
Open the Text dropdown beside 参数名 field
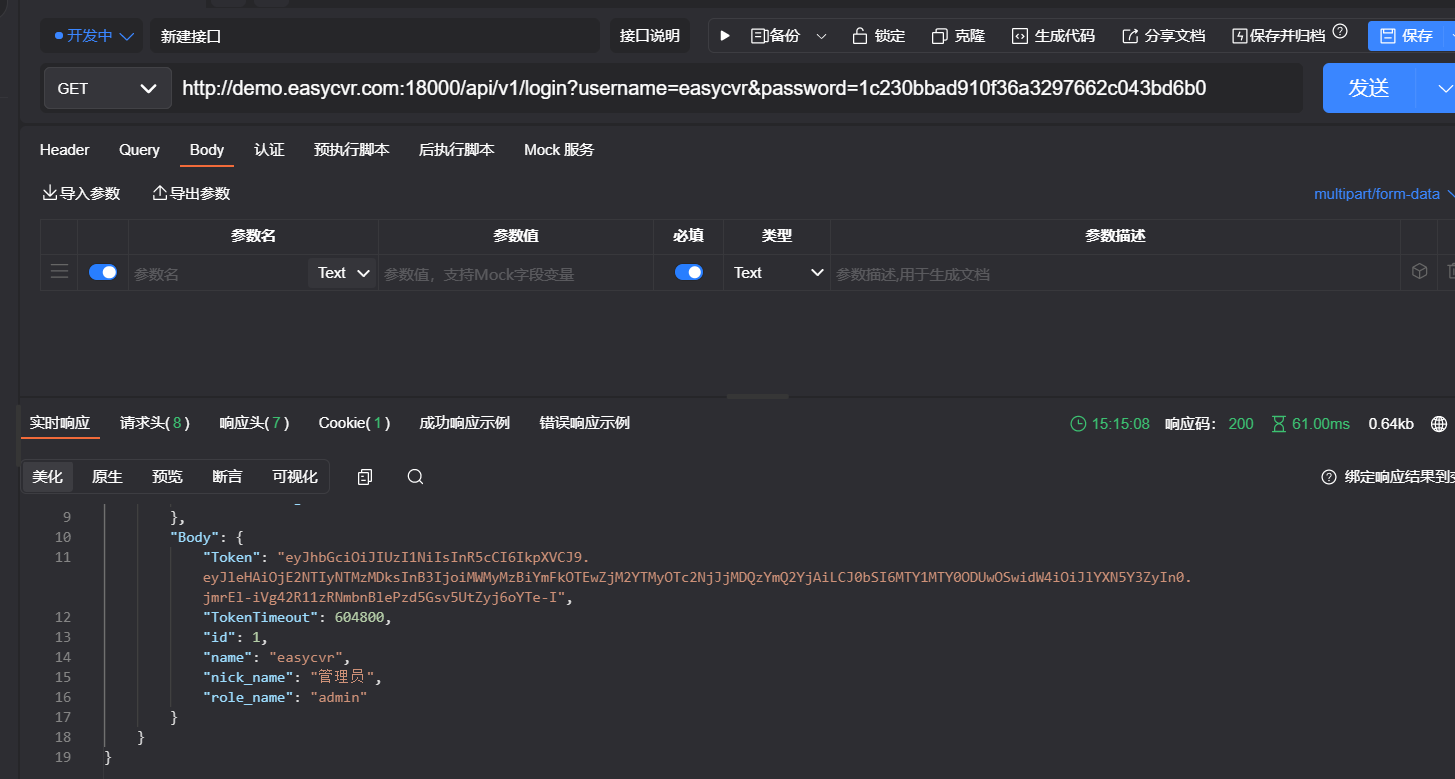pos(343,273)
